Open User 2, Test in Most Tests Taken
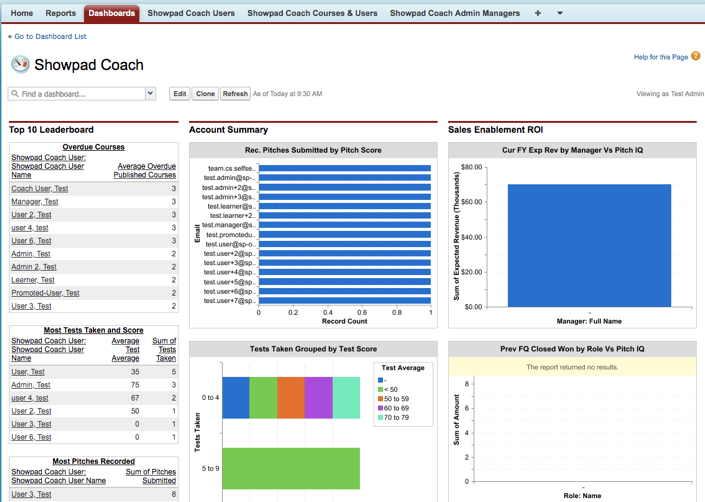Viewport: 705px width, 502px height. click(x=31, y=411)
